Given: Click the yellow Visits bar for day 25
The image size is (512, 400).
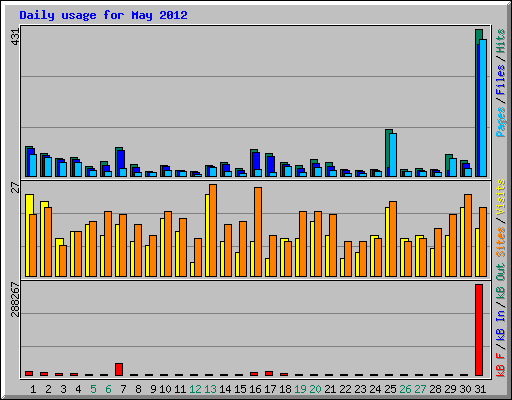Looking at the screenshot, I should [x=387, y=242].
